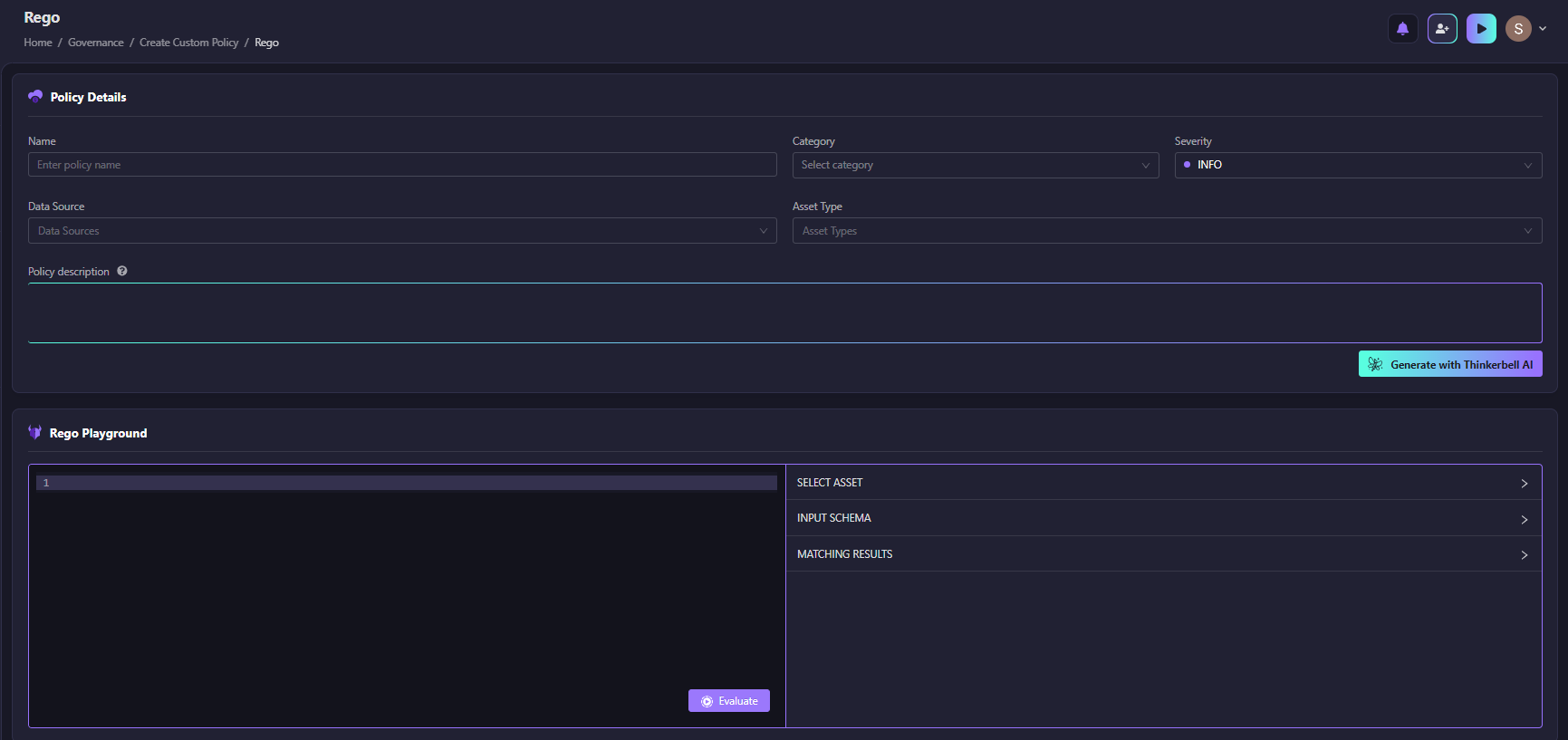The image size is (1568, 740).
Task: Click the Data Source label
Action: coord(56,207)
